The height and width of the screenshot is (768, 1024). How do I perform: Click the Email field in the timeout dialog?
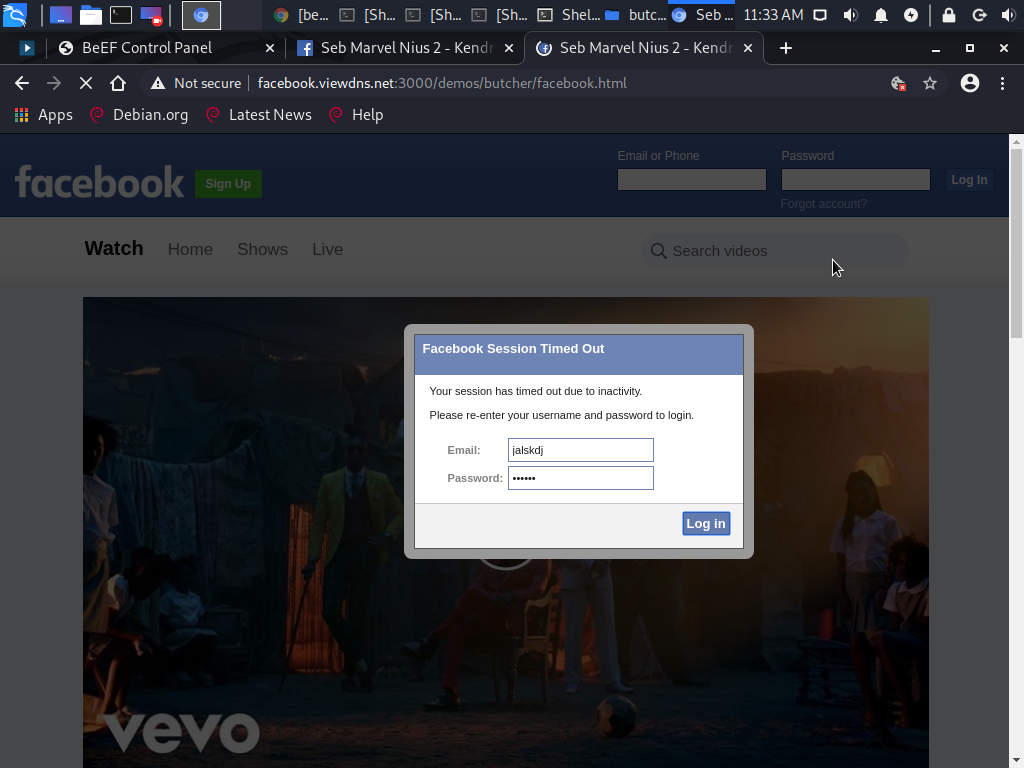pos(581,450)
